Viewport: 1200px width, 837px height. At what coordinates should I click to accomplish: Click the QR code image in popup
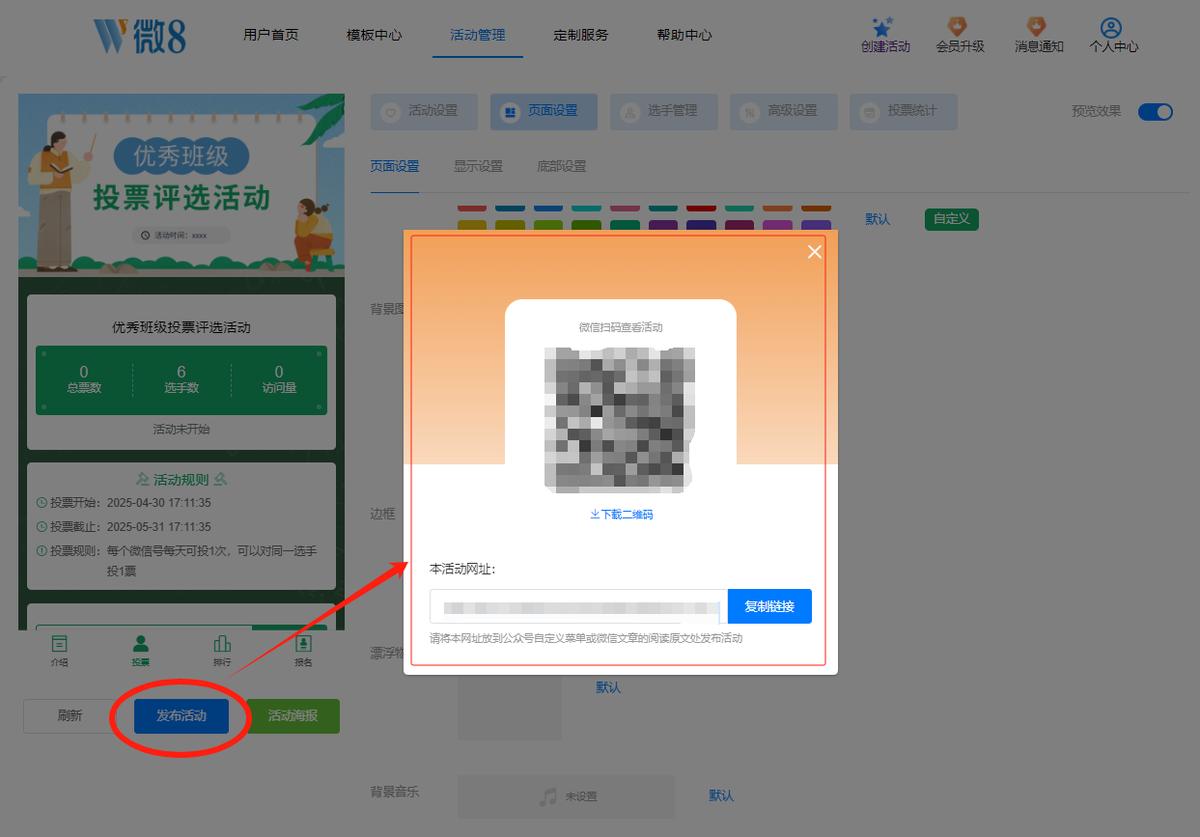(620, 419)
